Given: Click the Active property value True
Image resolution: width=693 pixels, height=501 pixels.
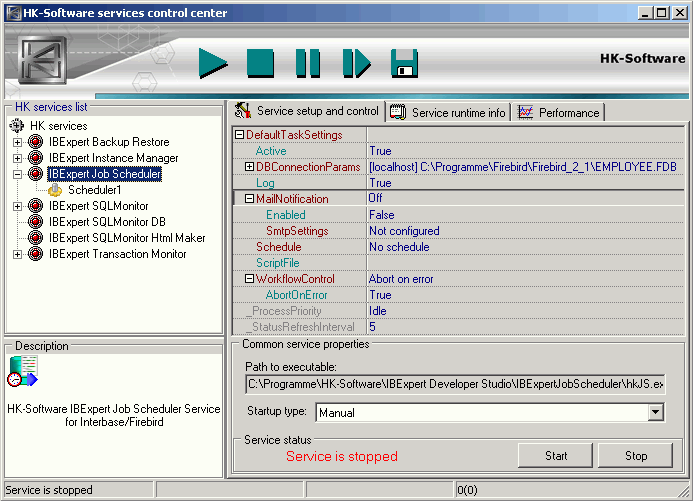Looking at the screenshot, I should tap(381, 151).
